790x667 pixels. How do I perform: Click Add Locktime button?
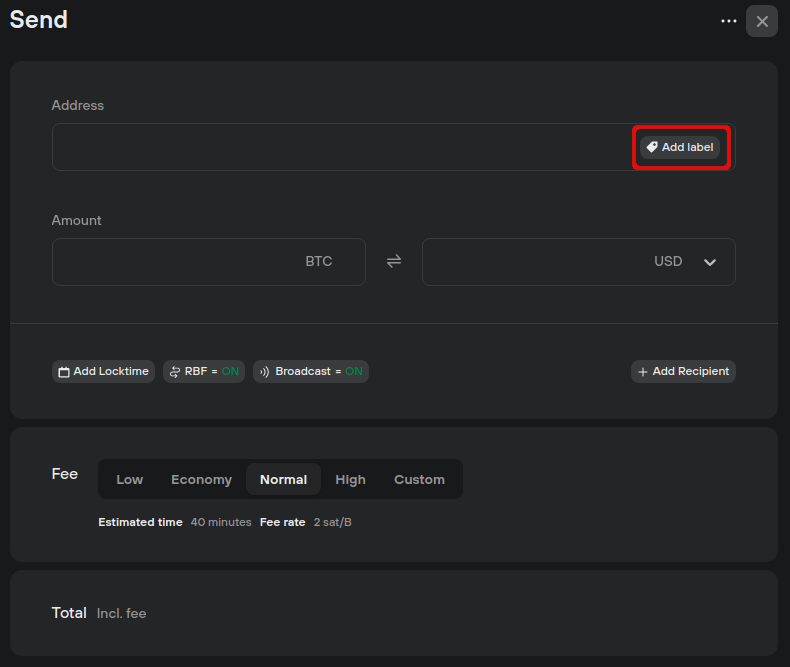pyautogui.click(x=103, y=371)
